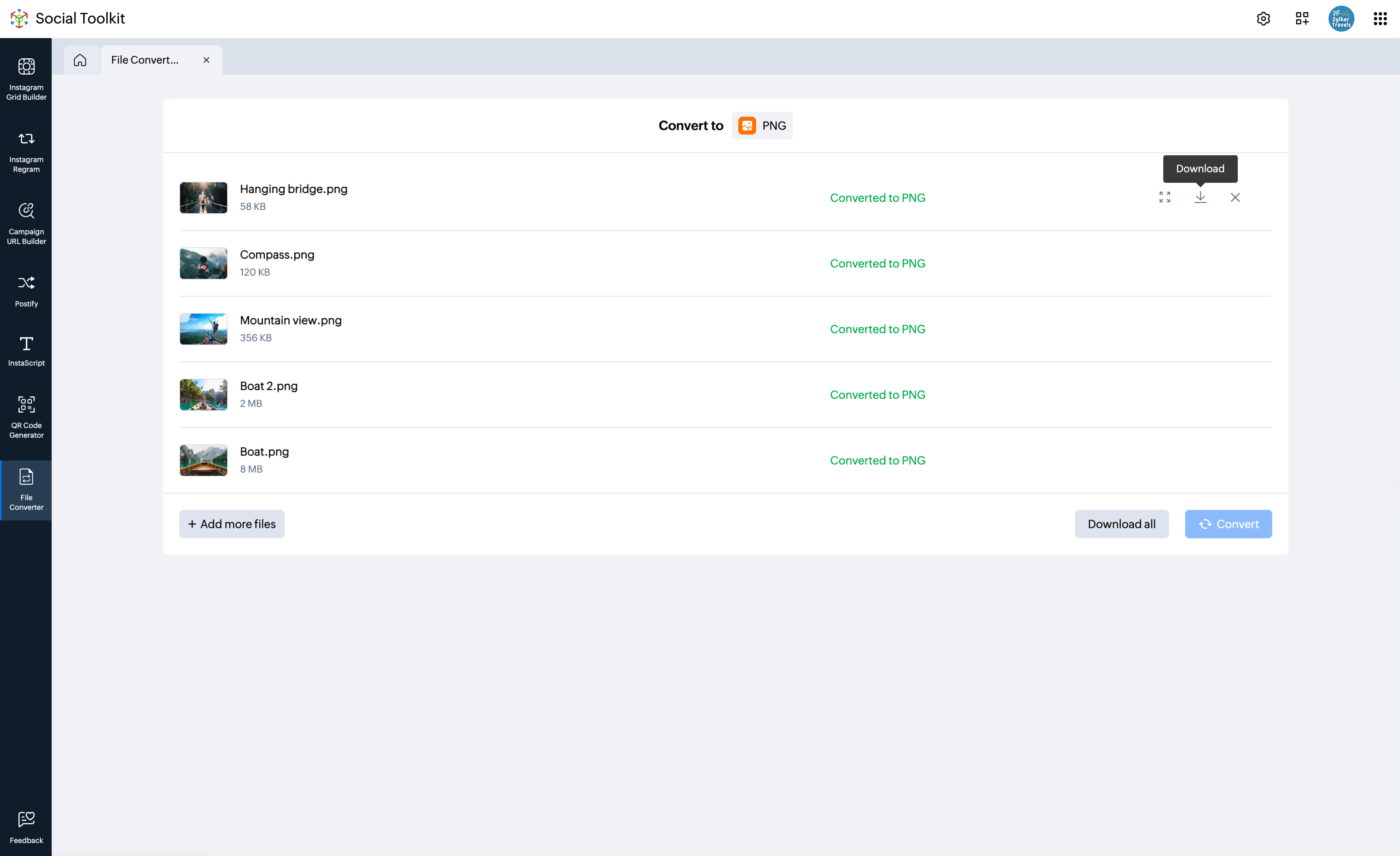This screenshot has width=1400, height=856.
Task: Go to the Home tab
Action: click(80, 60)
